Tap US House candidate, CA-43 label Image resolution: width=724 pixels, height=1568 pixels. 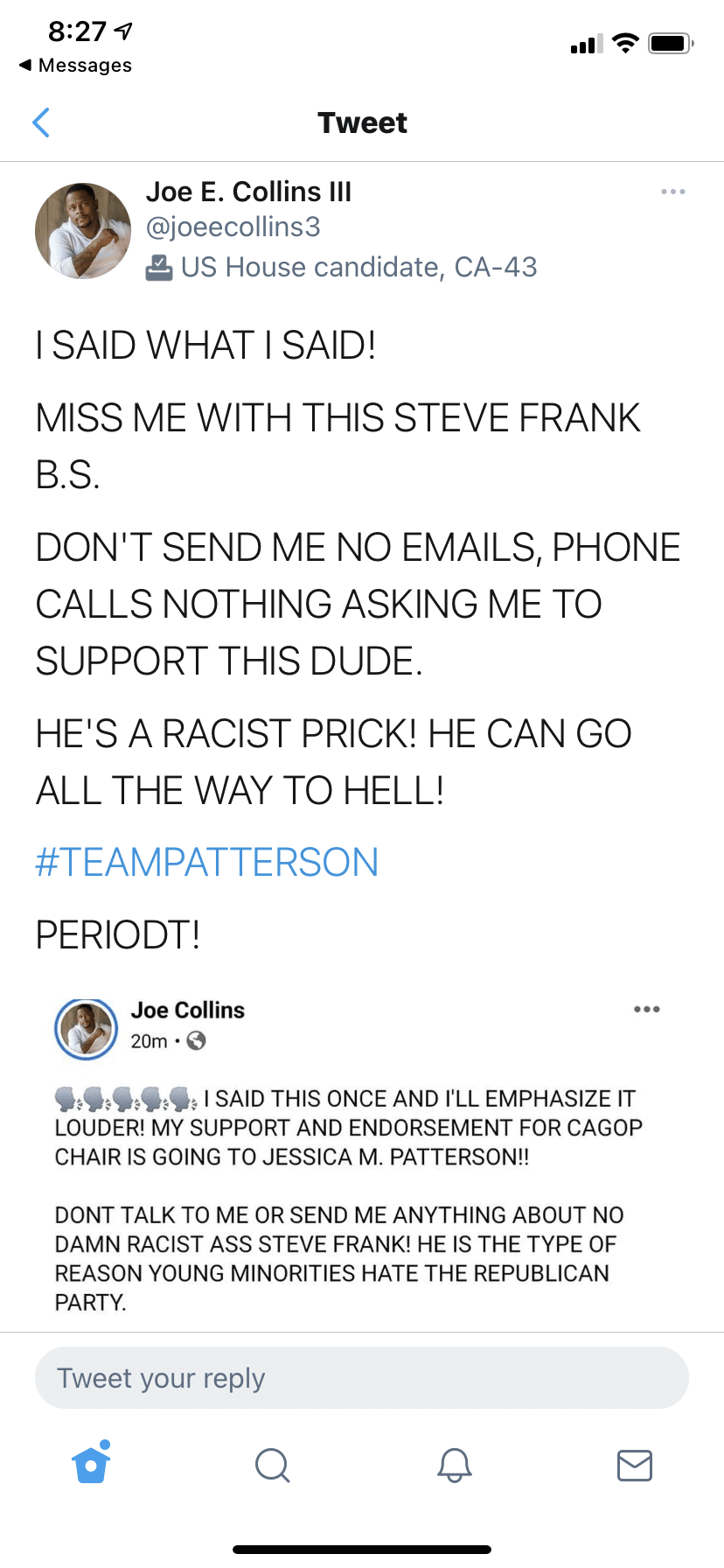pyautogui.click(x=359, y=267)
